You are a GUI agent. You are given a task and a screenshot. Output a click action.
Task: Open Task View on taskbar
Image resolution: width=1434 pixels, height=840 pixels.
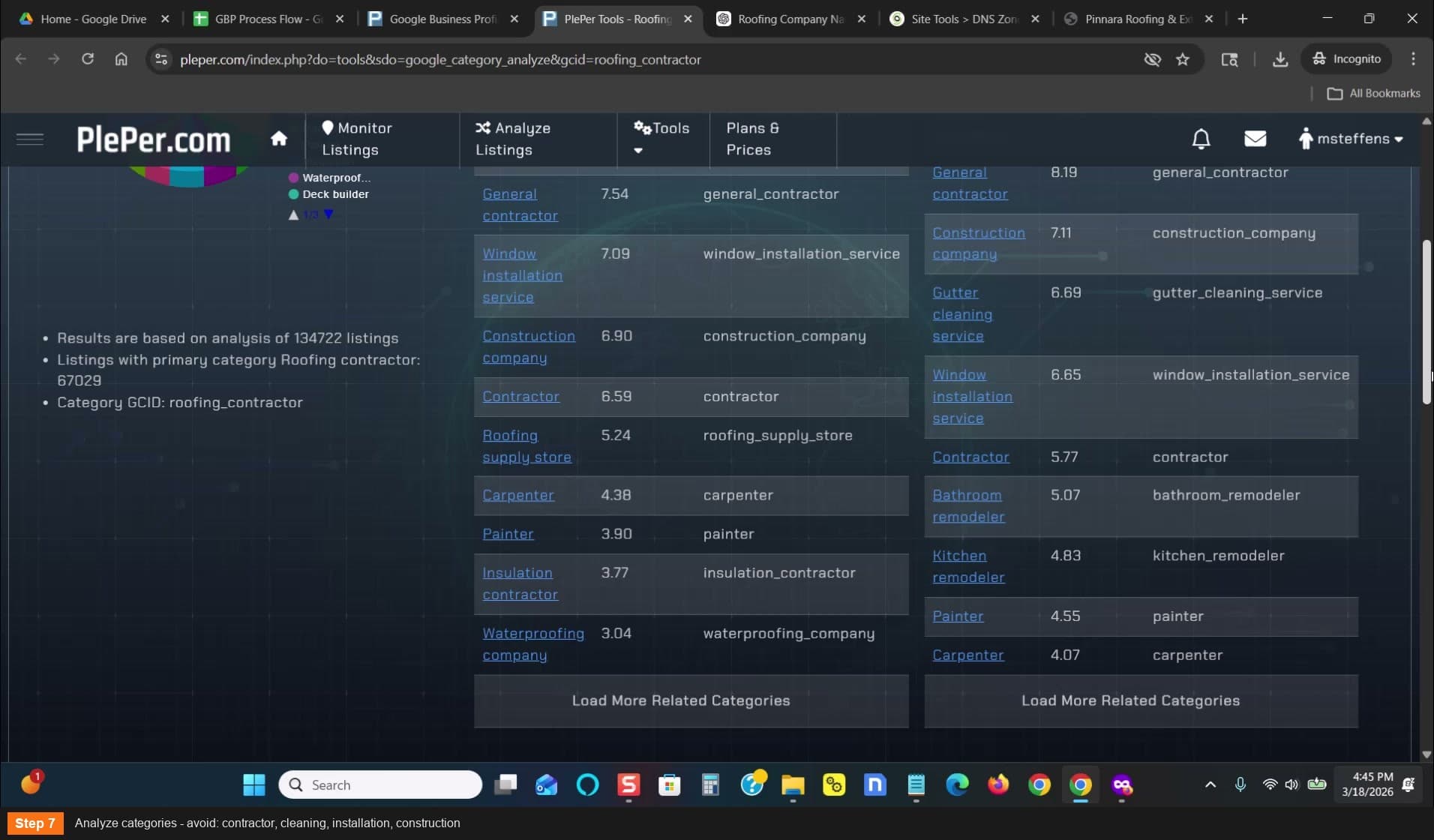(505, 784)
